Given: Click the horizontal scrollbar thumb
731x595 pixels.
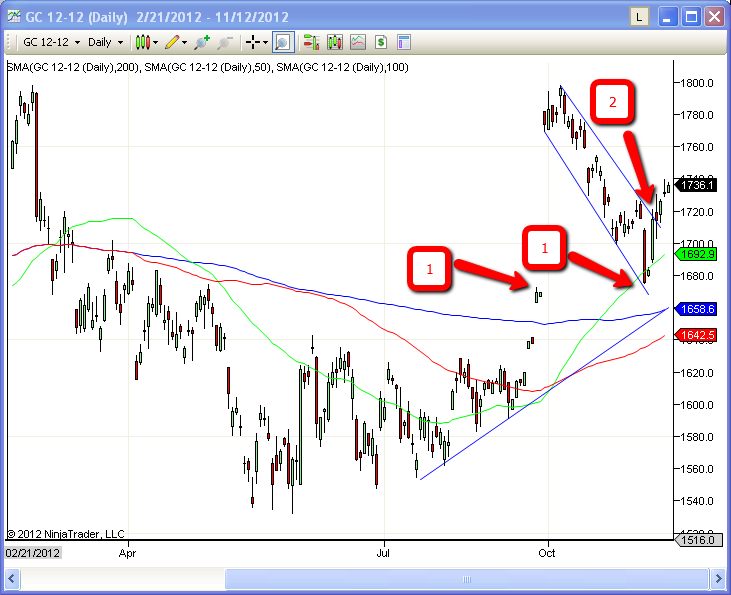Looking at the screenshot, I should coord(465,579).
